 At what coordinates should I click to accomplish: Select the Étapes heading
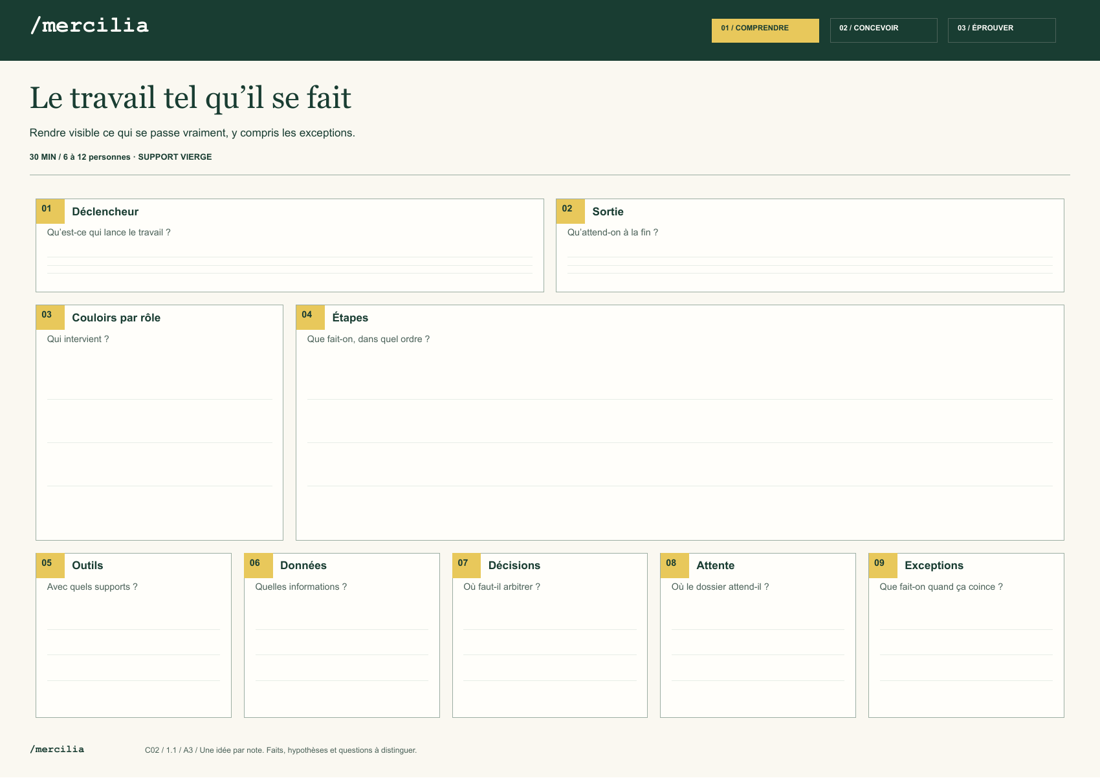[350, 318]
